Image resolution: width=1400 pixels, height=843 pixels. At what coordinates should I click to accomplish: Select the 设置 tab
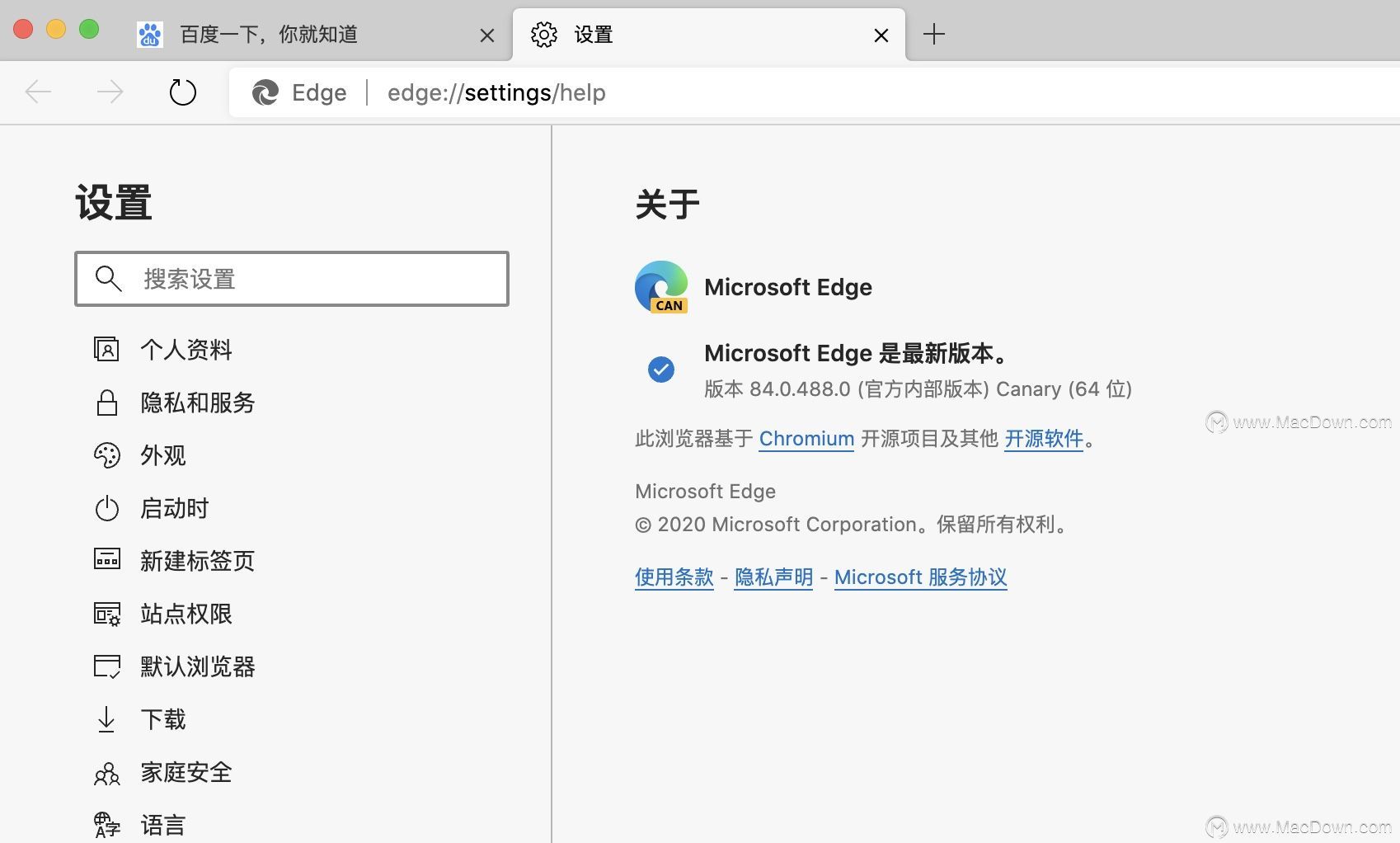click(x=709, y=35)
